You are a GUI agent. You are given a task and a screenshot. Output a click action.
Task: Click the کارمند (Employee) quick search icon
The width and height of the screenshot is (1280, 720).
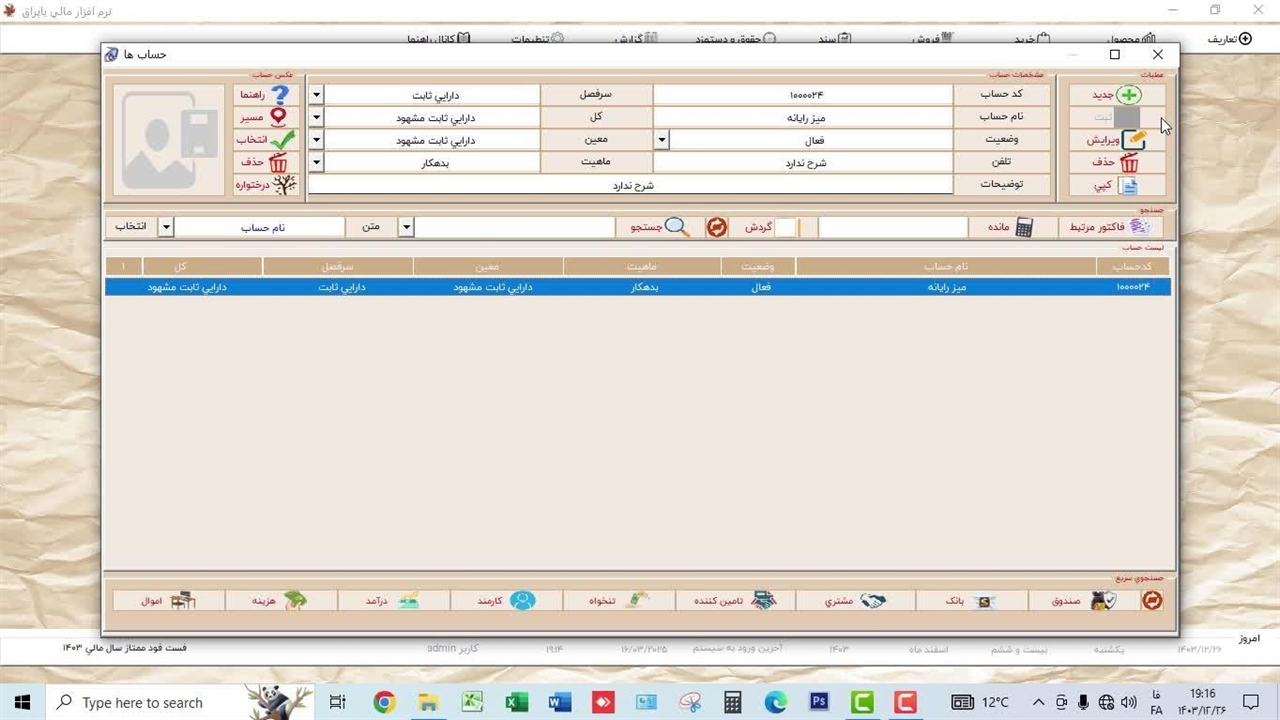coord(522,601)
